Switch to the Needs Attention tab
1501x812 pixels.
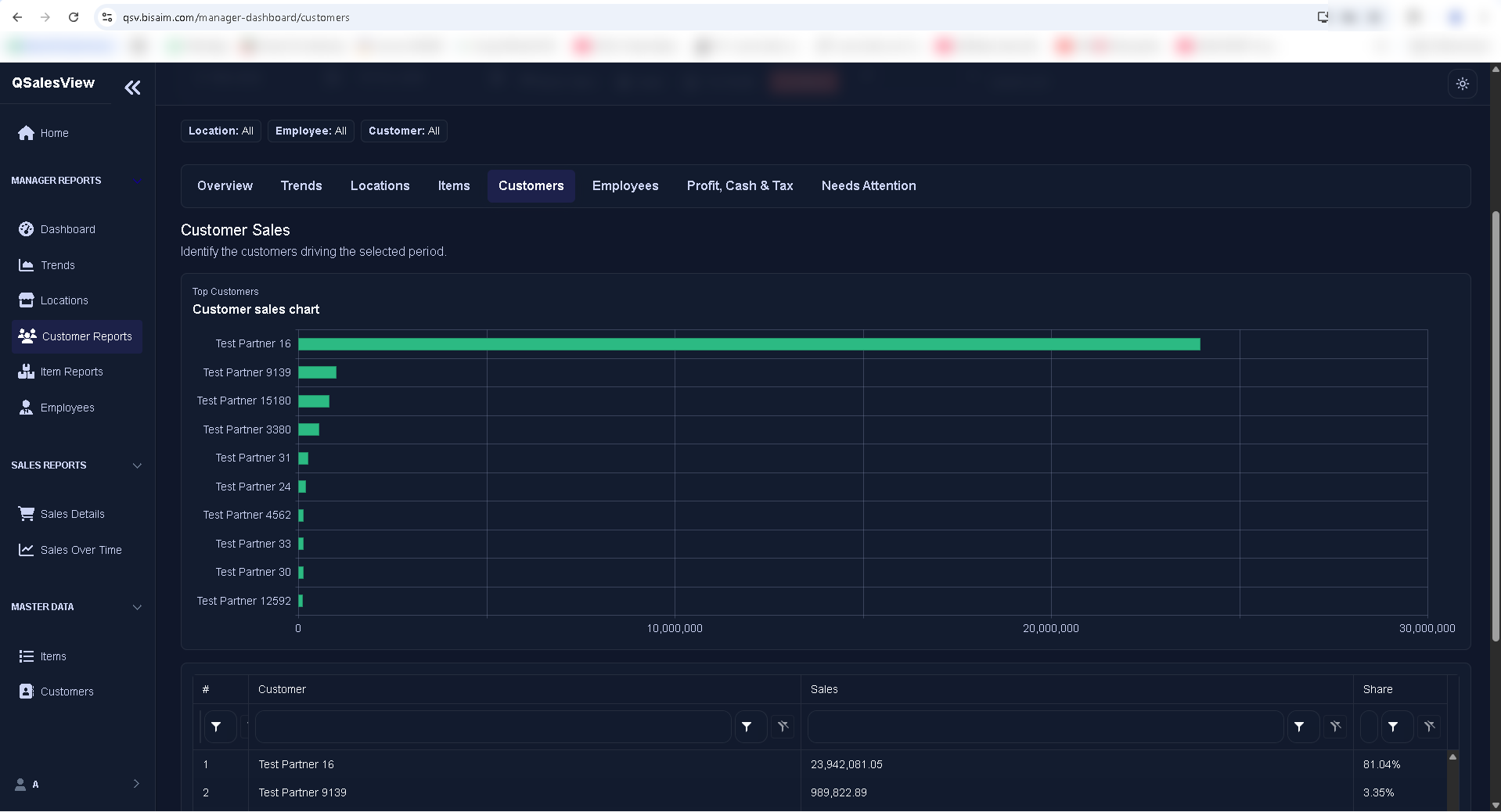[x=869, y=186]
